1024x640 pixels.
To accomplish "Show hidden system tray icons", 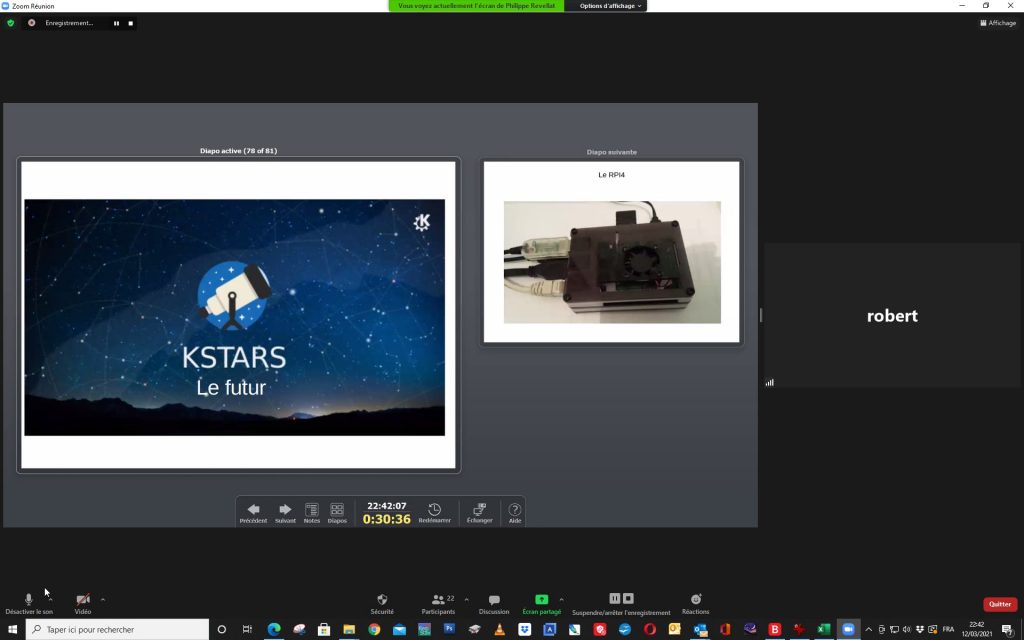I will (x=869, y=630).
